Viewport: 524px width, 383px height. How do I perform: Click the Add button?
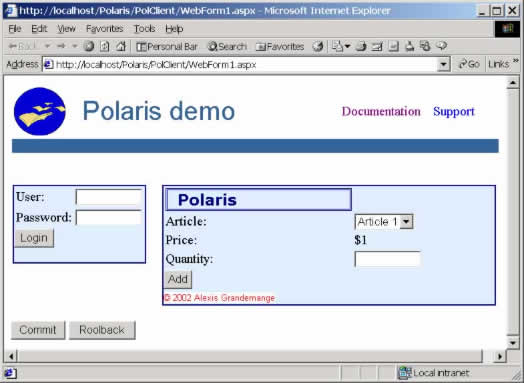coord(178,279)
